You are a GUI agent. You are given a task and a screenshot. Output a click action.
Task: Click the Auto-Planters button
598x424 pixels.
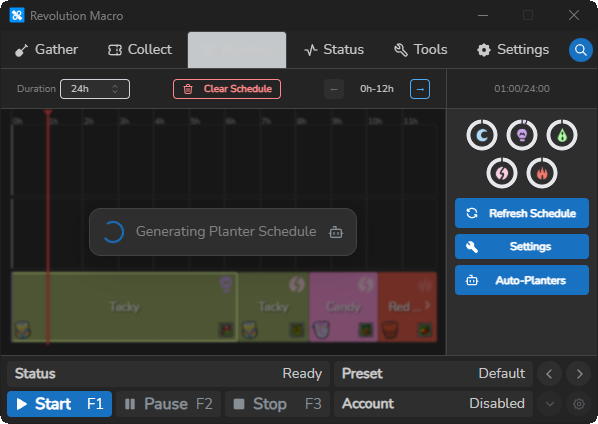pos(522,280)
